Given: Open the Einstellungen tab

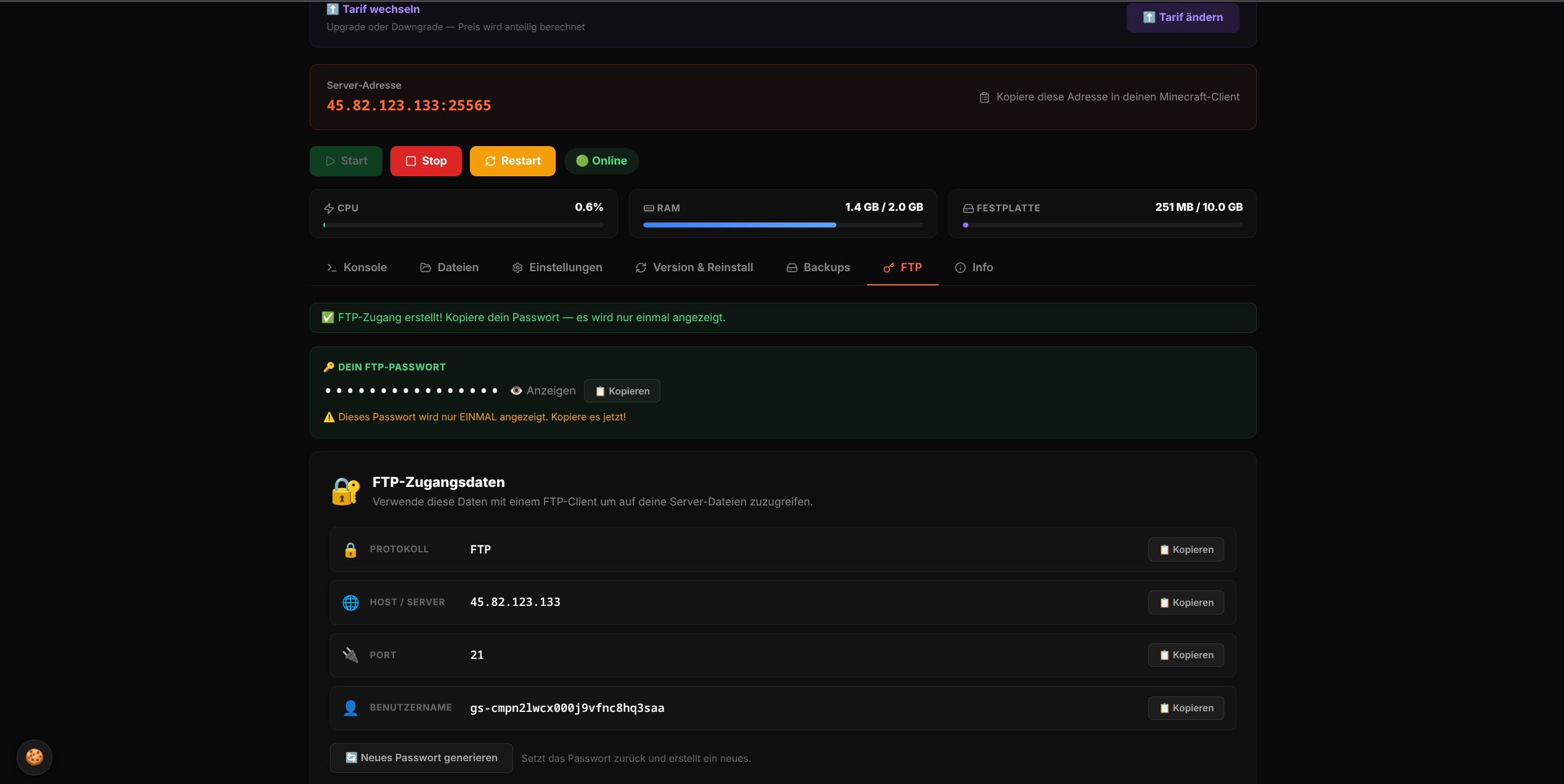Looking at the screenshot, I should (x=557, y=267).
